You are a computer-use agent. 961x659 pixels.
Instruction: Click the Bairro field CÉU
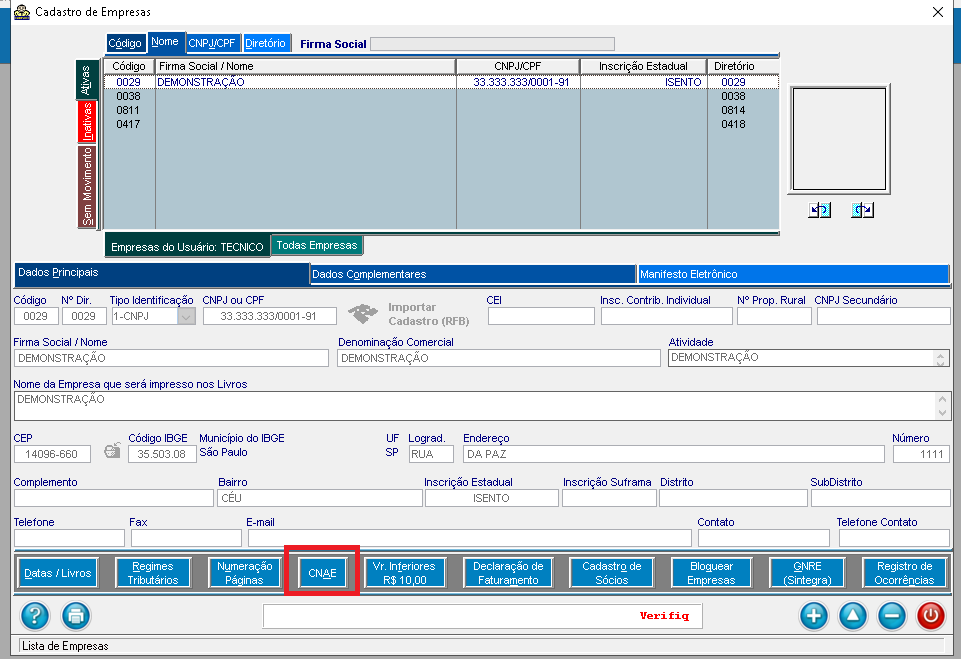point(319,498)
